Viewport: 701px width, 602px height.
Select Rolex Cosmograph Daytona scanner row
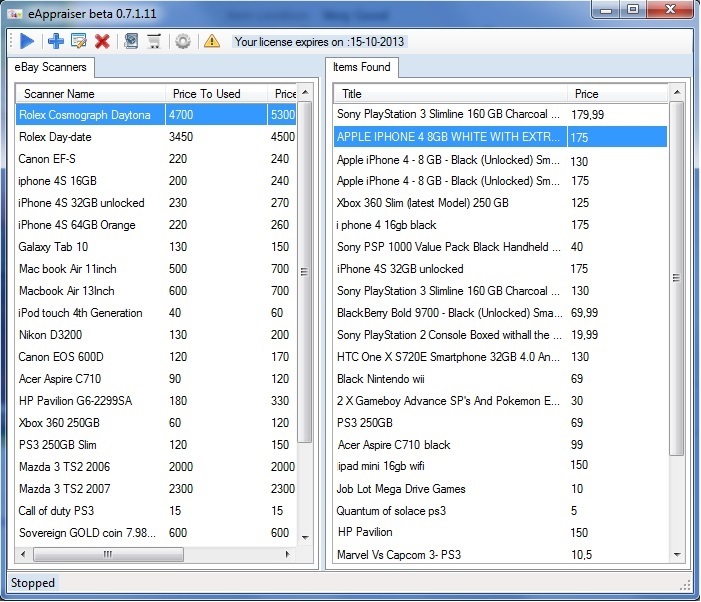[156, 115]
